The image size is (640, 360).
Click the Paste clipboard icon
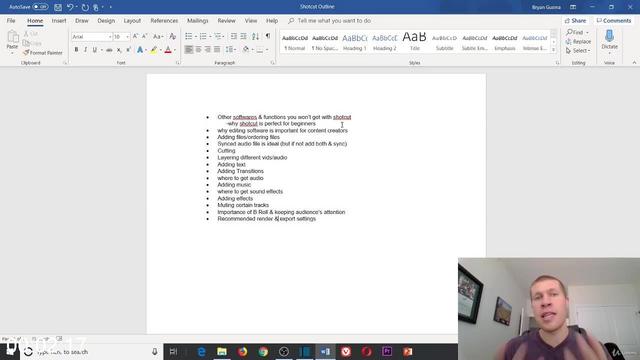click(x=12, y=38)
